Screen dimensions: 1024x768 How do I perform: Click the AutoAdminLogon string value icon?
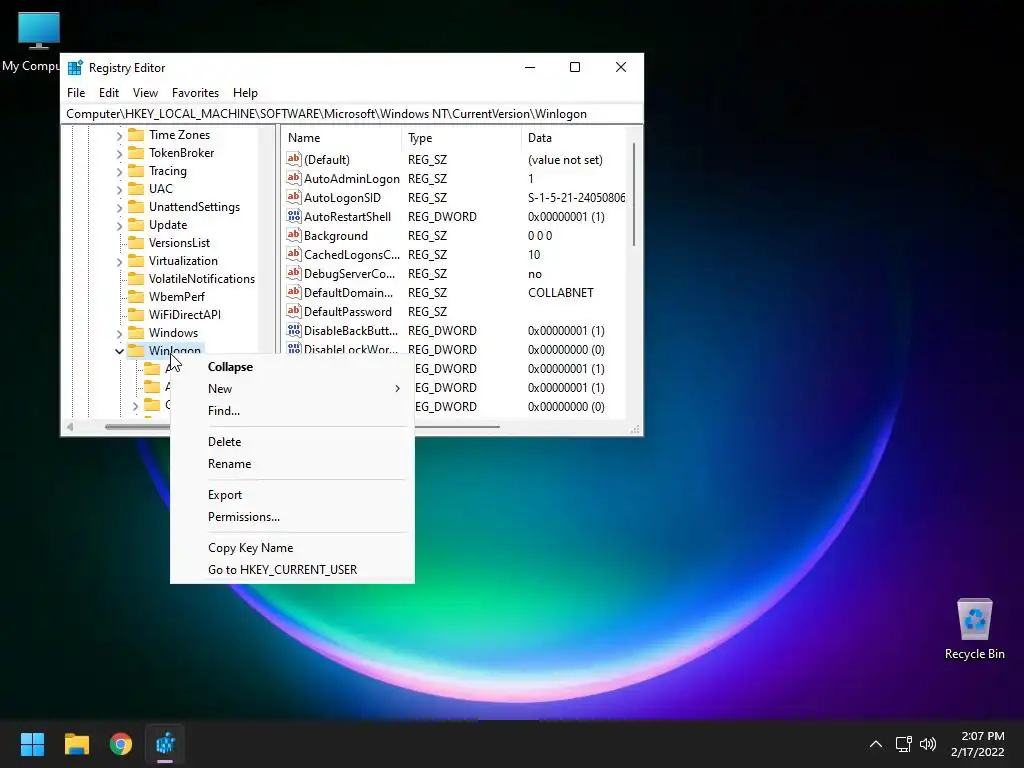pos(294,178)
